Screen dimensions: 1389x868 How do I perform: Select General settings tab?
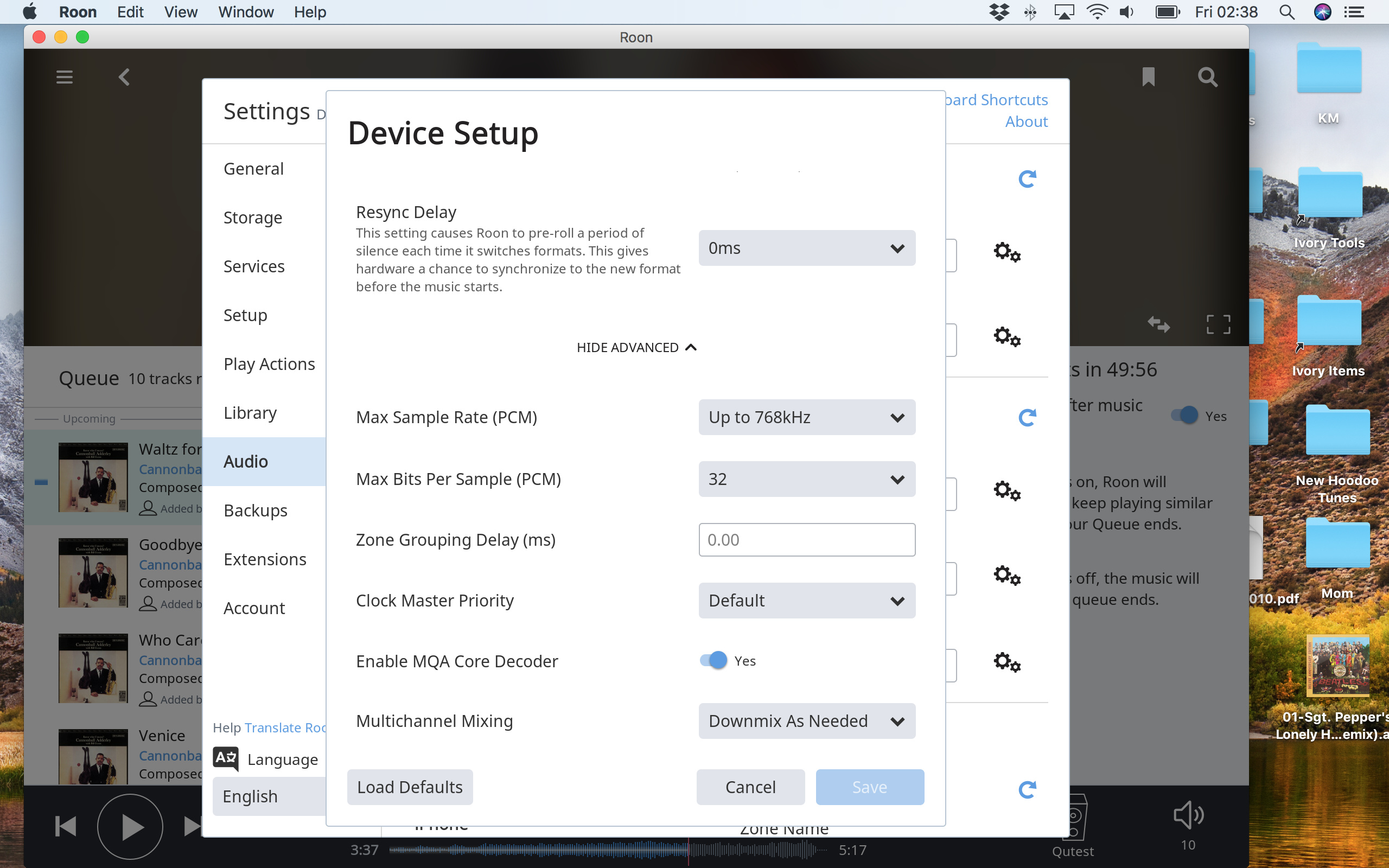pos(264,169)
